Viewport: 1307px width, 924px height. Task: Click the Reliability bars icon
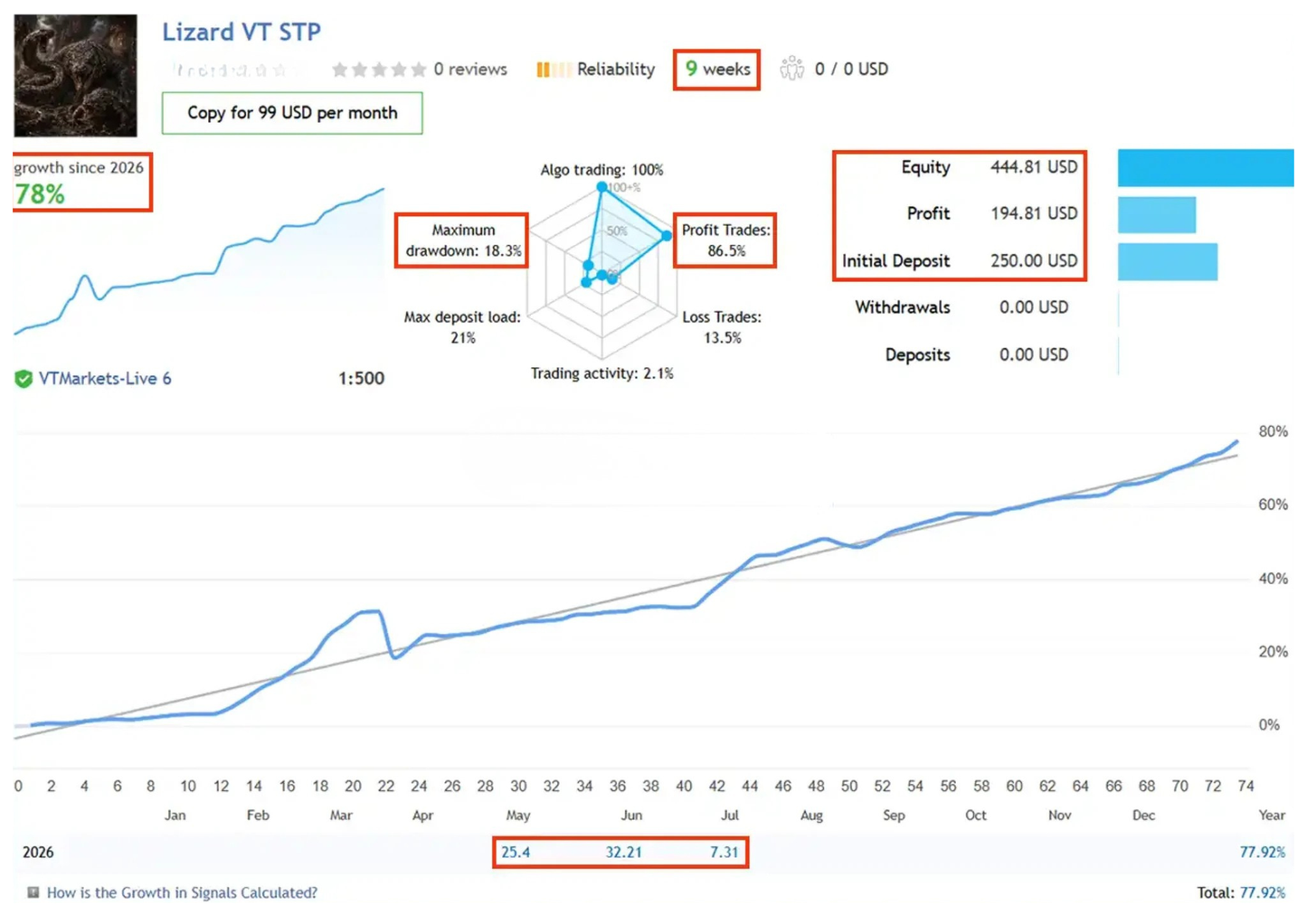tap(552, 70)
